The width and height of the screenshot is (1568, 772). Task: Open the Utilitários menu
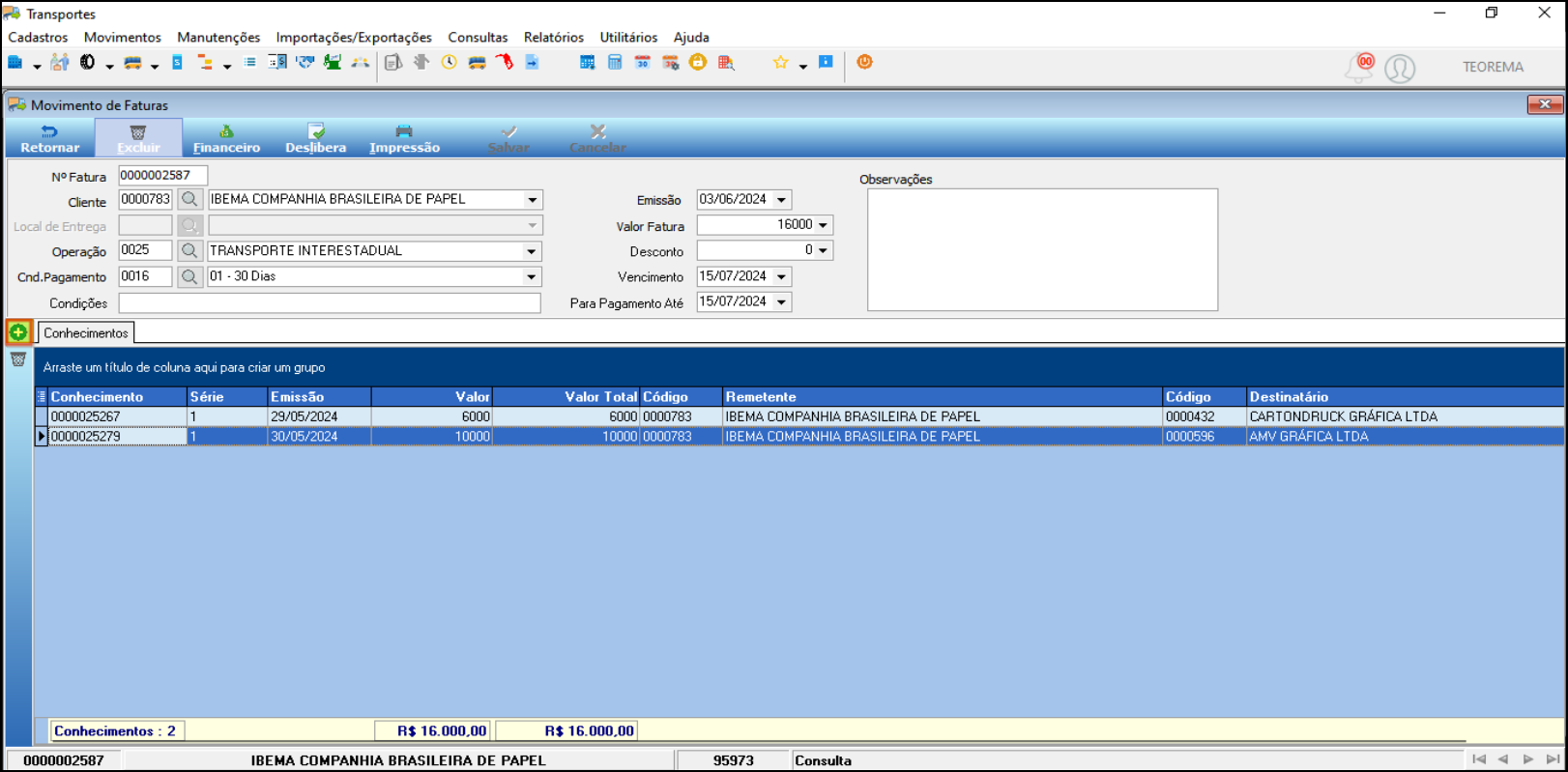coord(628,37)
